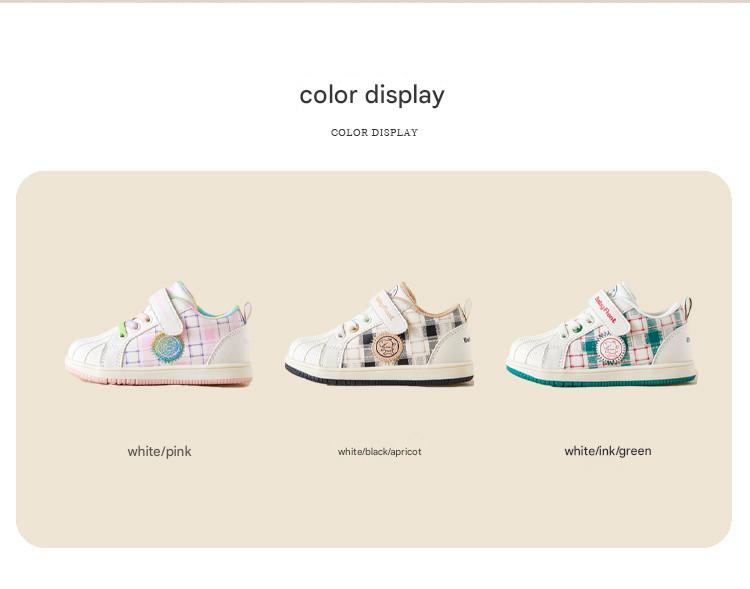Click the large 'color display' heading
This screenshot has height=589, width=750.
(x=372, y=95)
